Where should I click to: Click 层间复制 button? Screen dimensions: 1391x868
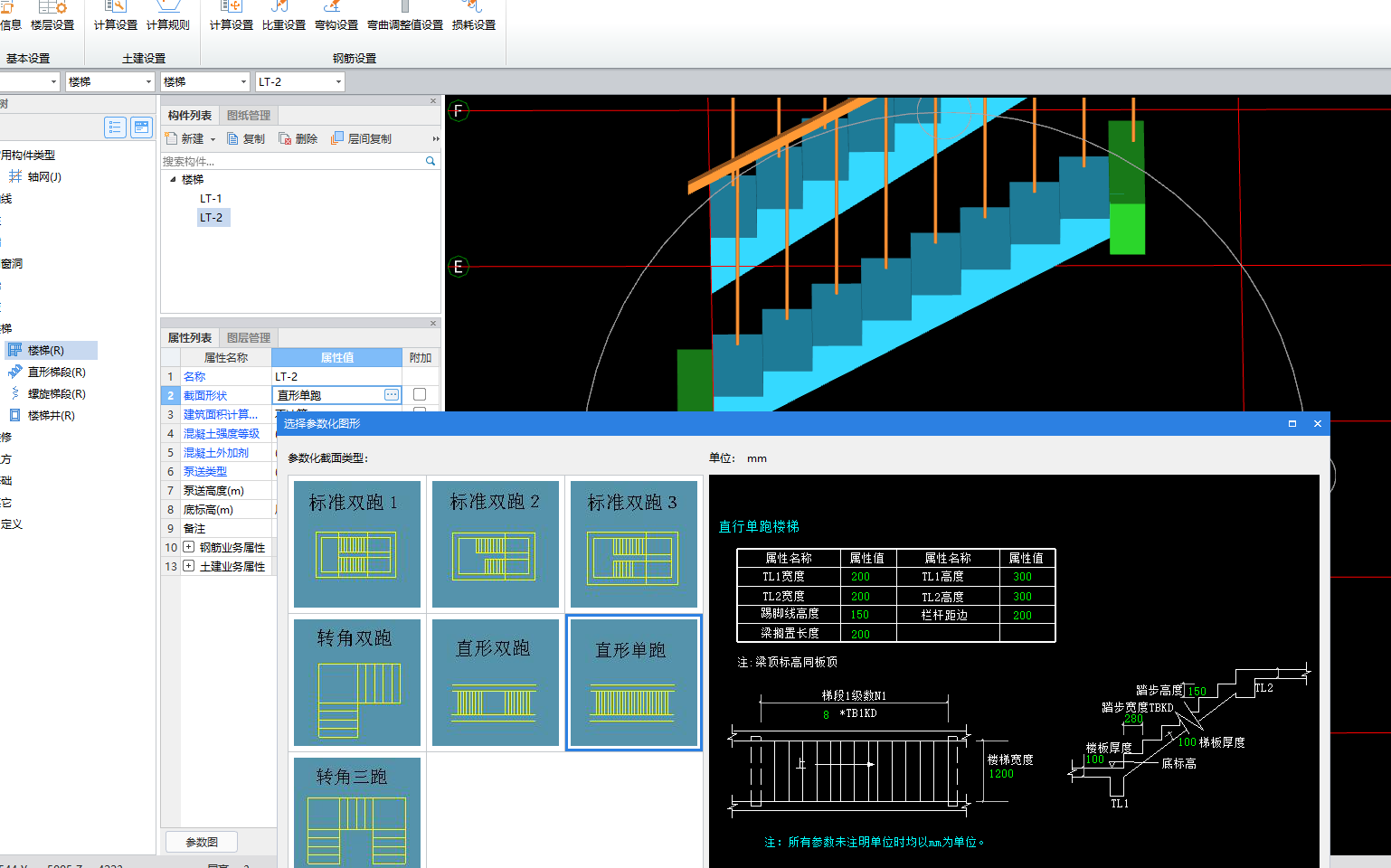pos(362,138)
